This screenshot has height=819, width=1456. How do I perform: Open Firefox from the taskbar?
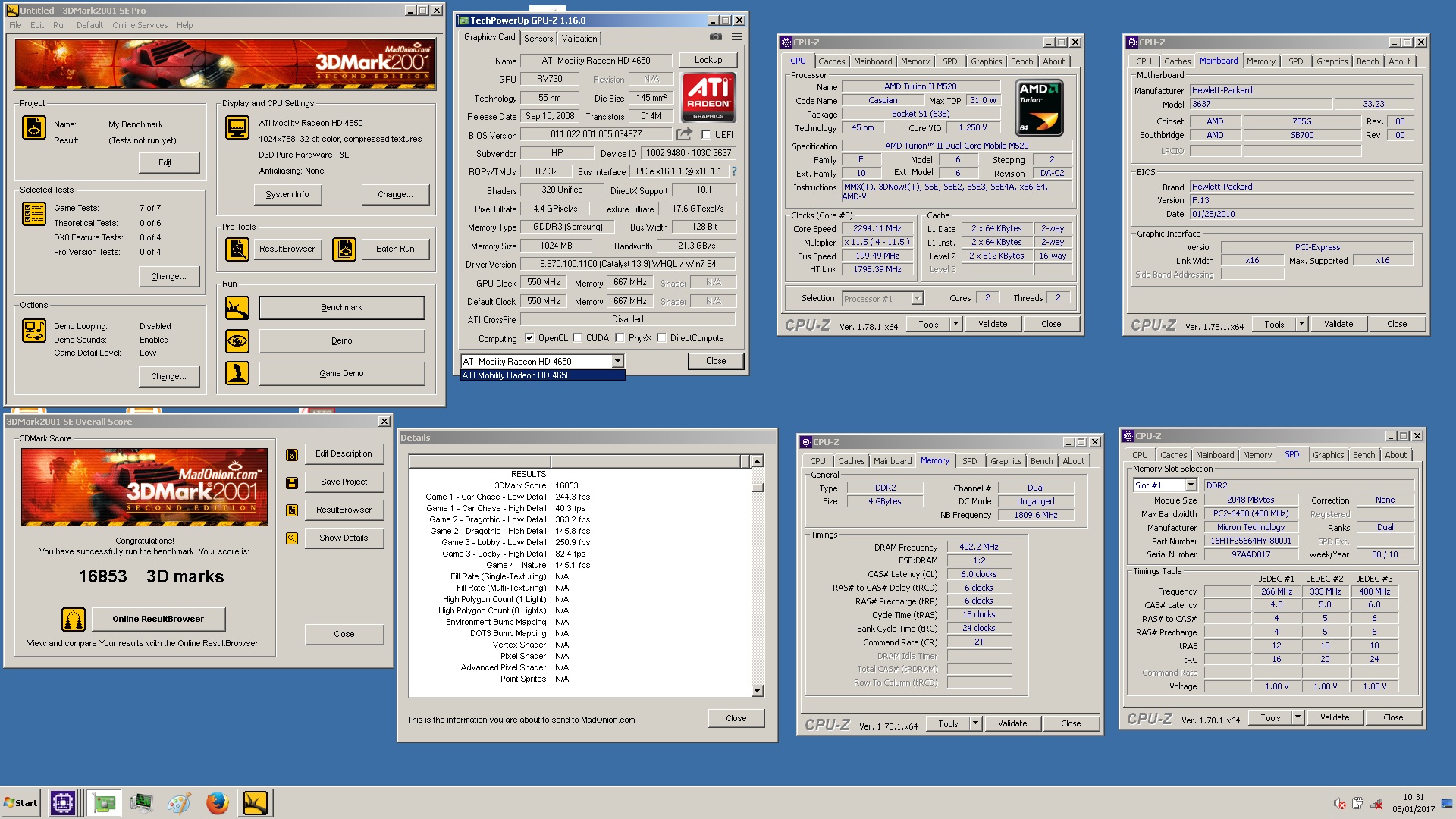click(218, 803)
